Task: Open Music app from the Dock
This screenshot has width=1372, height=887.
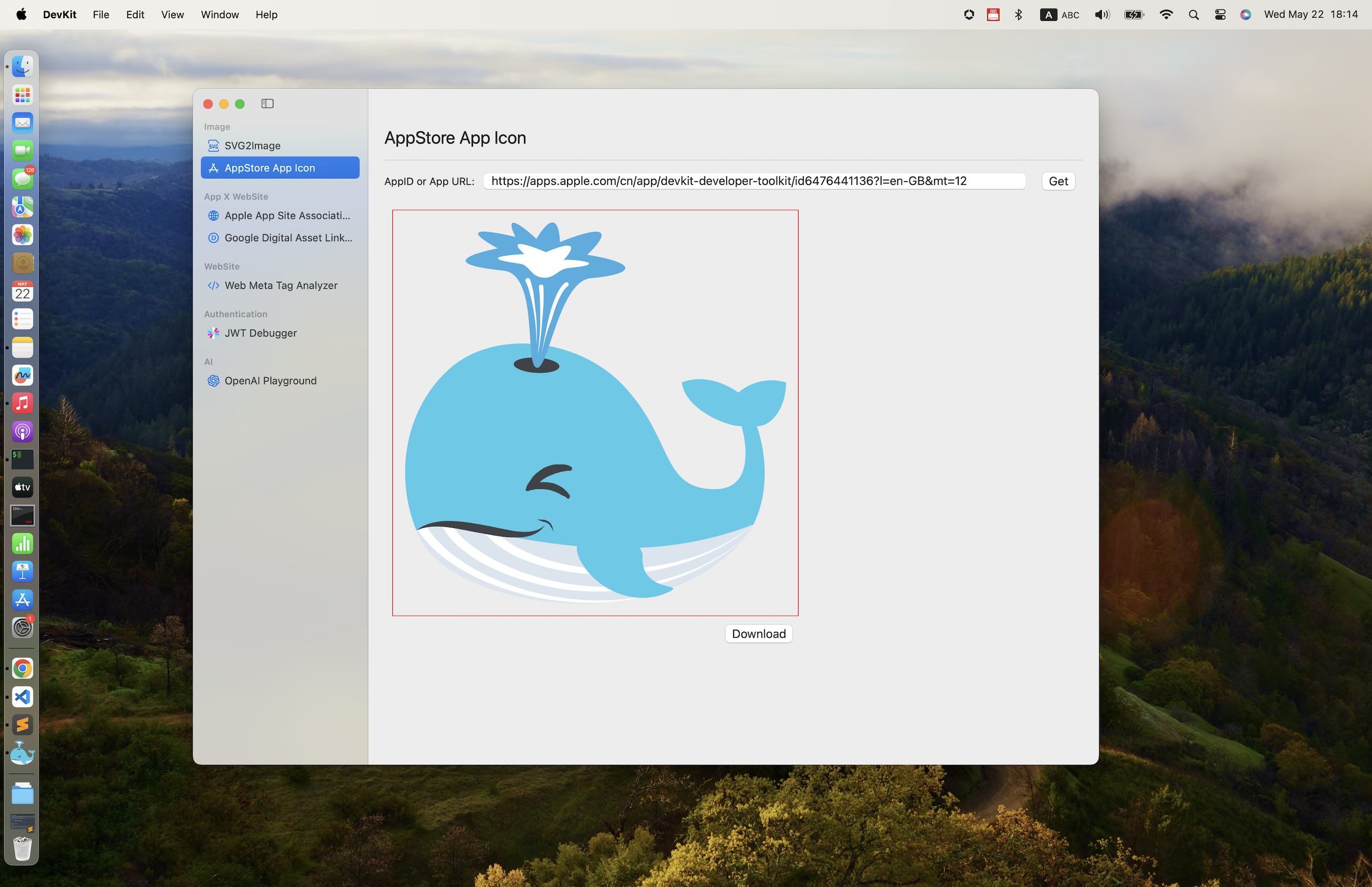Action: [x=23, y=403]
